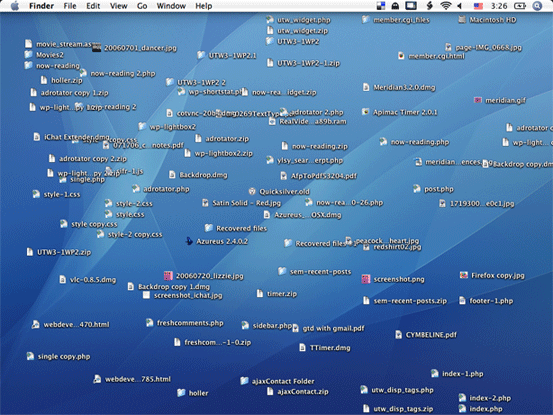This screenshot has height=415, width=553.
Task: Select the TTimer.dmg disk image
Action: click(325, 348)
